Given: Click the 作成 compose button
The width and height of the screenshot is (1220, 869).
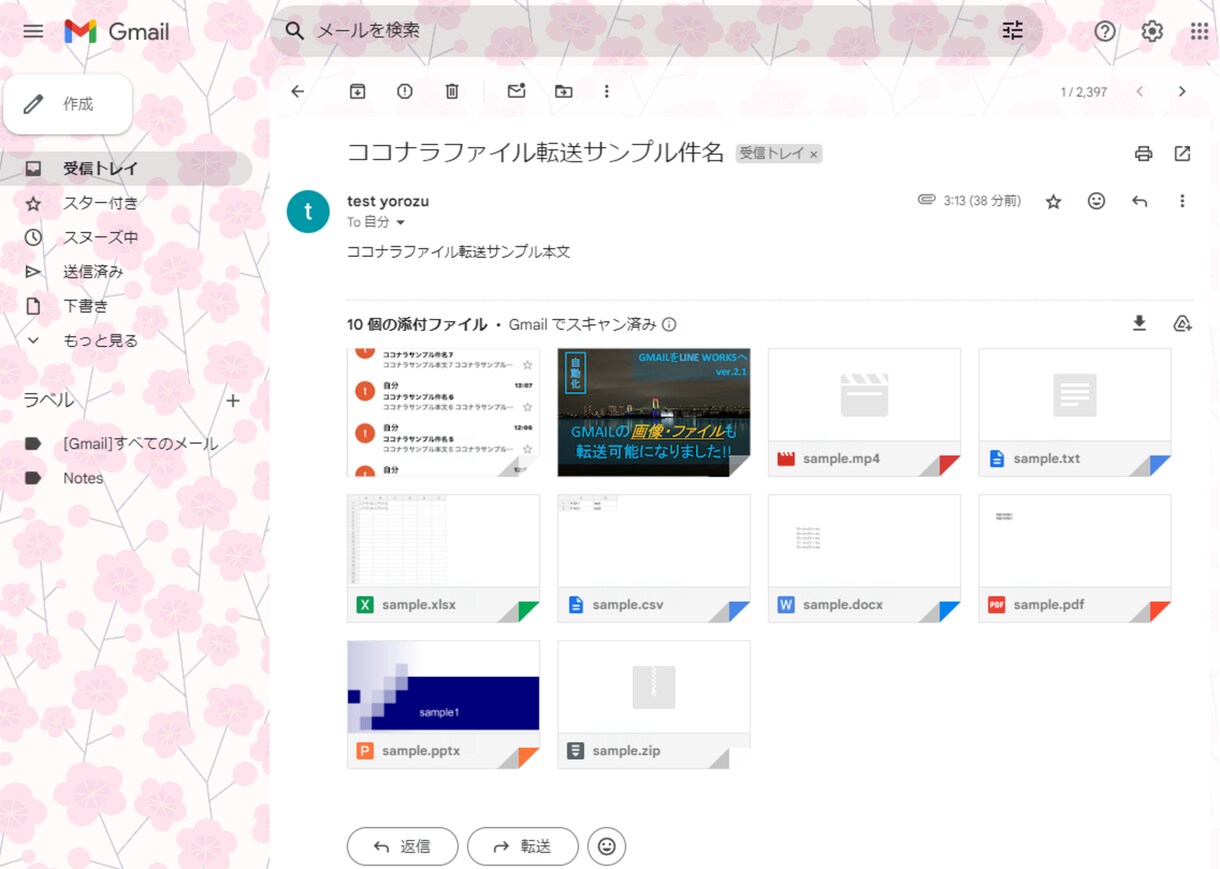Looking at the screenshot, I should (68, 104).
